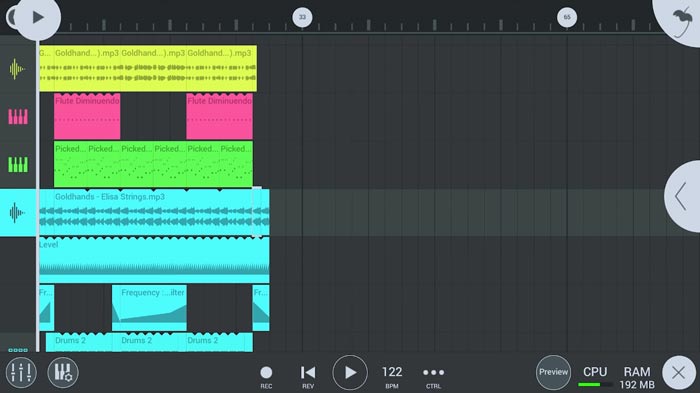Viewport: 700px width, 393px height.
Task: Play the song from bottom transport
Action: click(x=350, y=372)
